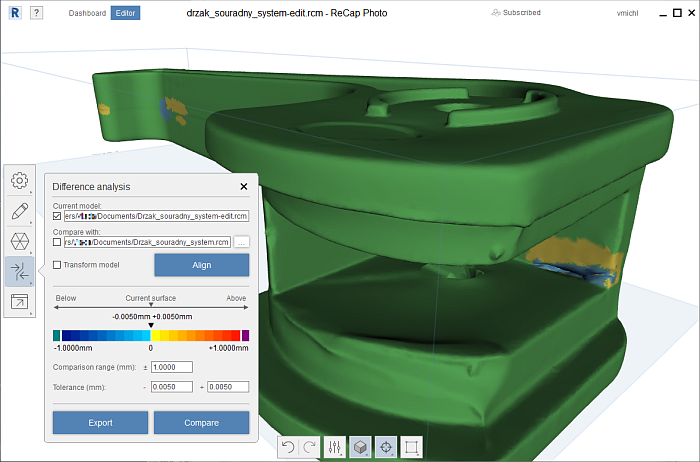The height and width of the screenshot is (462, 700).
Task: Undo the last action
Action: pyautogui.click(x=288, y=446)
